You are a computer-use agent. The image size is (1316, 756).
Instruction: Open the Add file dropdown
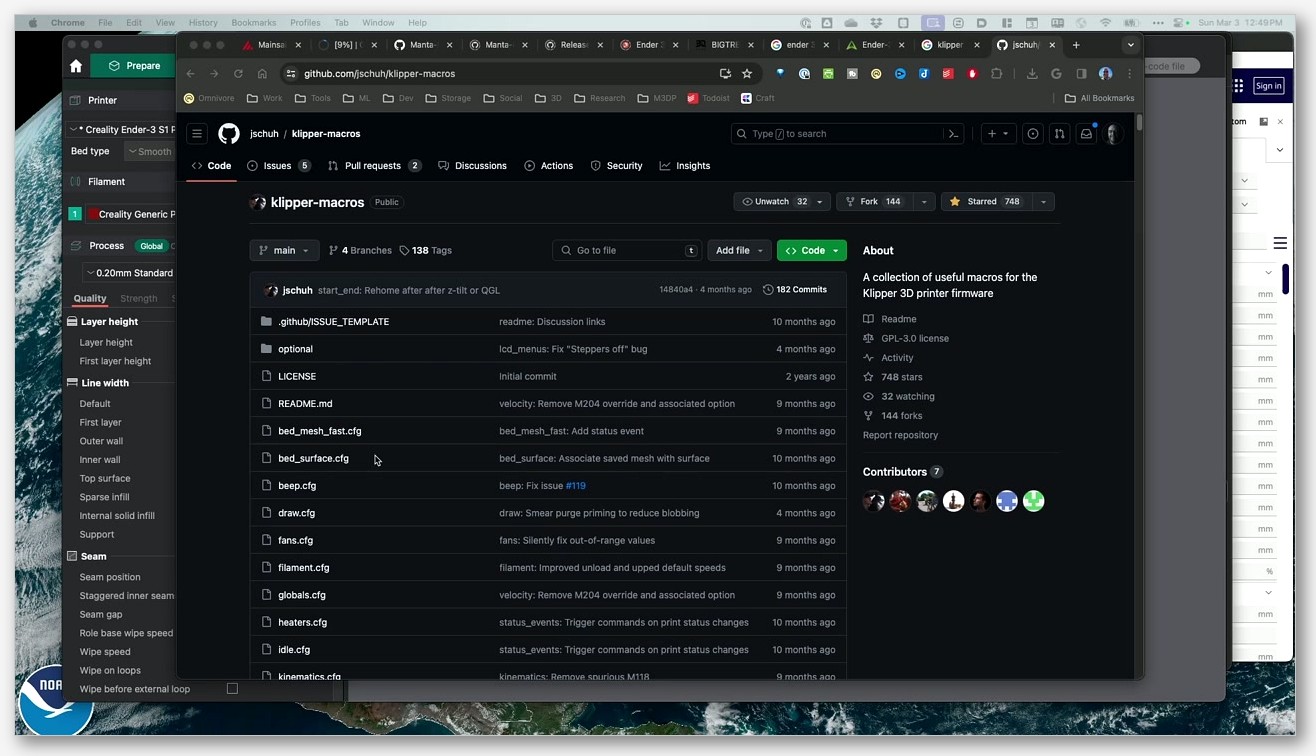739,250
